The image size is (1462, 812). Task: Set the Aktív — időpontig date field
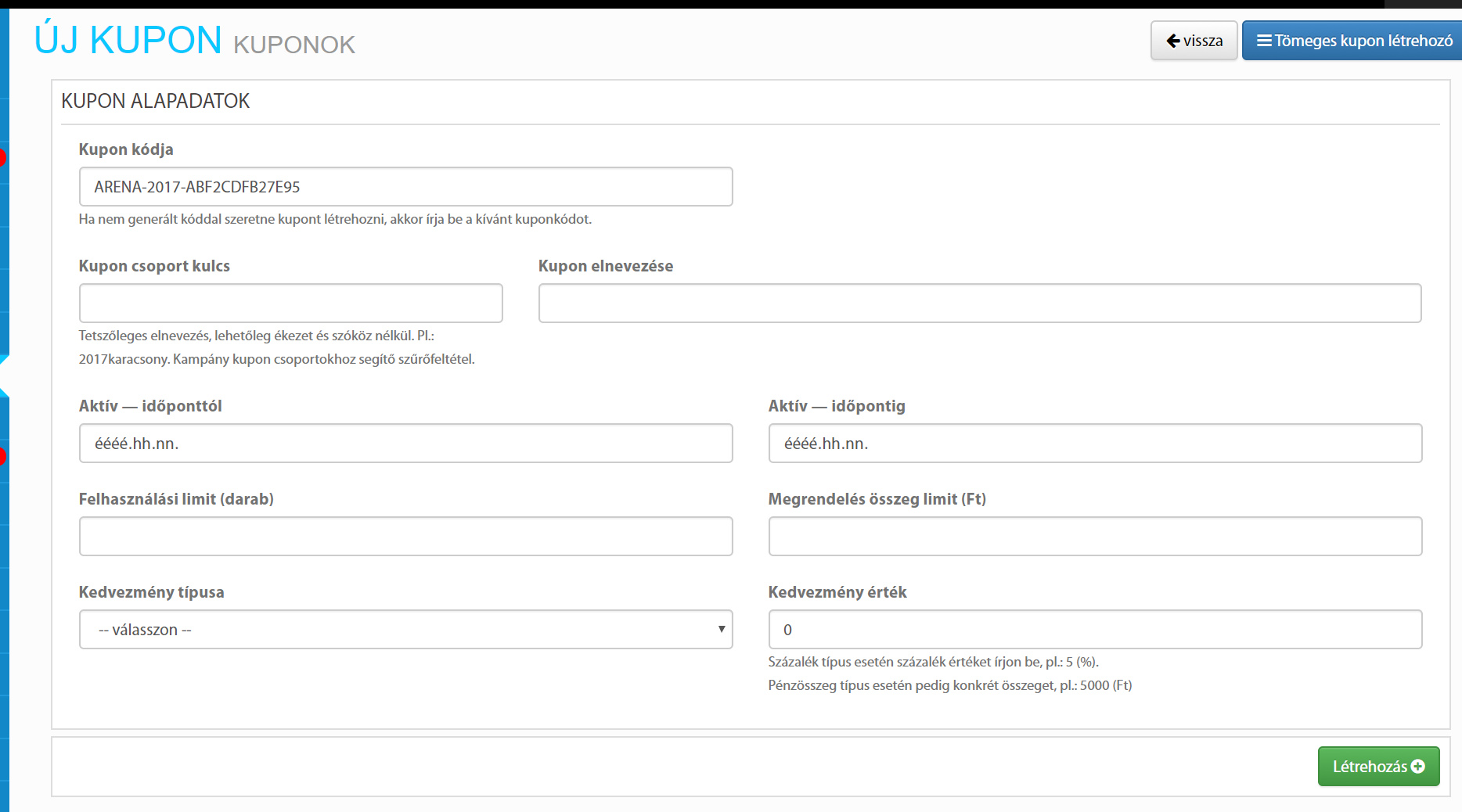[x=1095, y=444]
